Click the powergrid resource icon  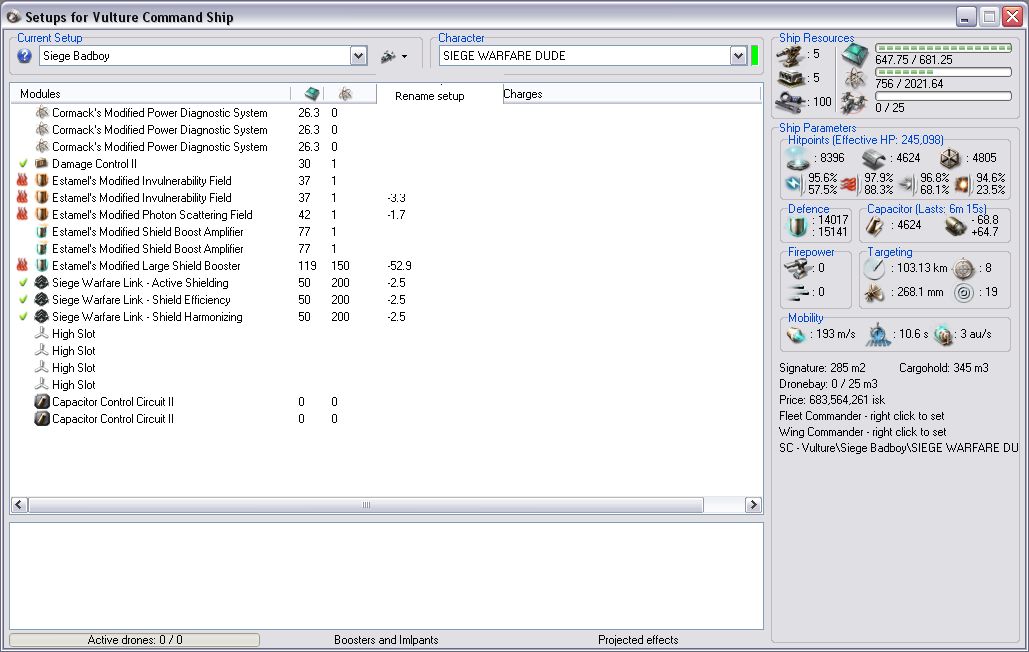tap(855, 79)
